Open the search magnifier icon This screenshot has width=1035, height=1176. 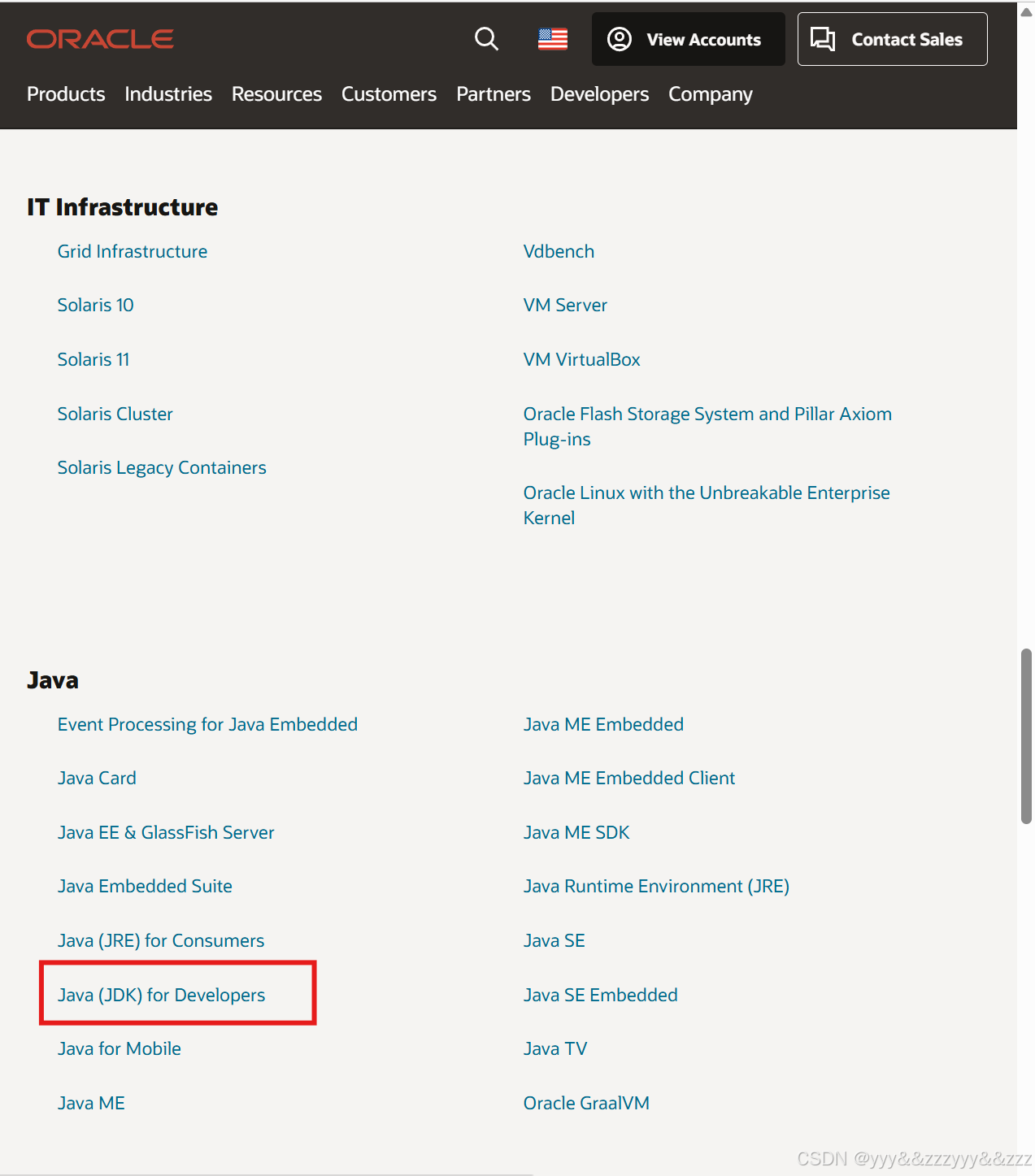[x=486, y=38]
